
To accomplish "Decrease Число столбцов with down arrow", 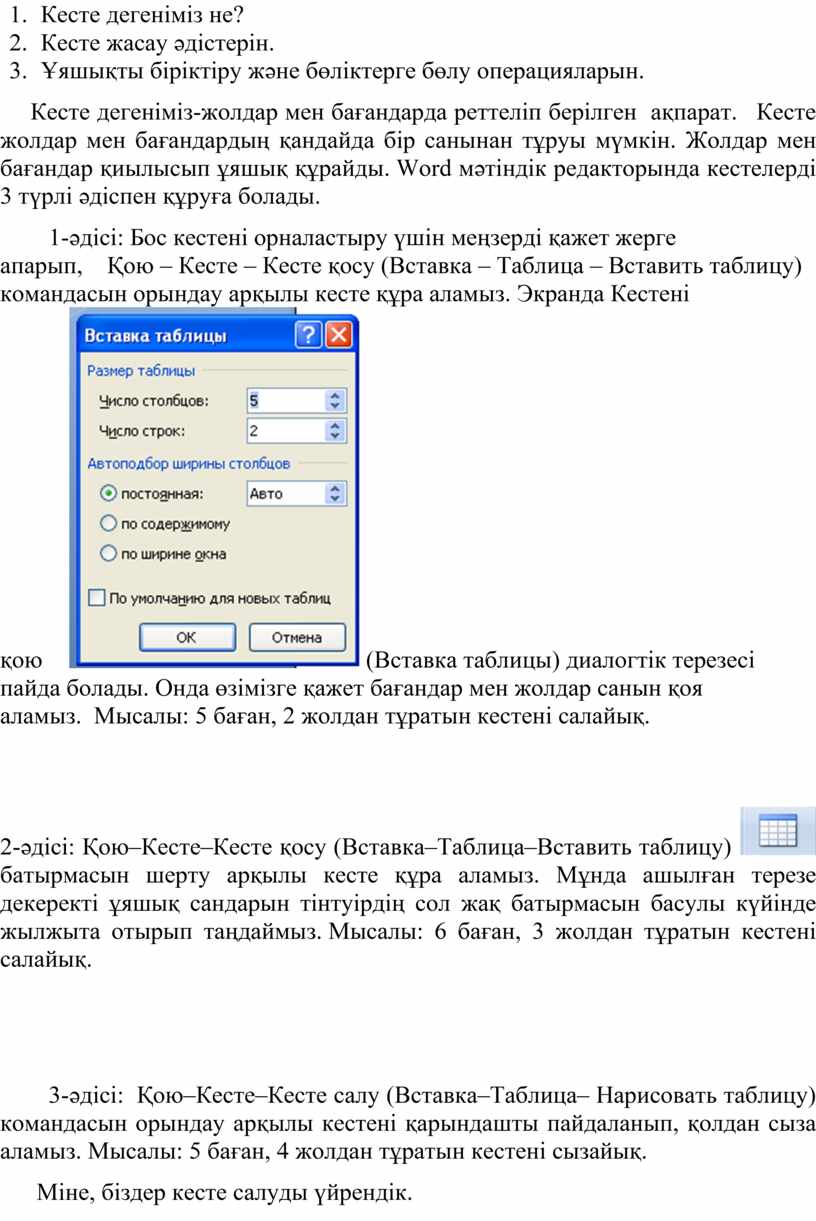I will [x=336, y=406].
